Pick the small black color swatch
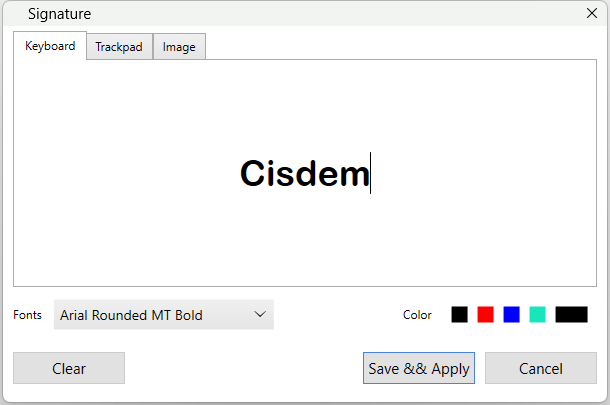610x405 pixels. pyautogui.click(x=459, y=315)
